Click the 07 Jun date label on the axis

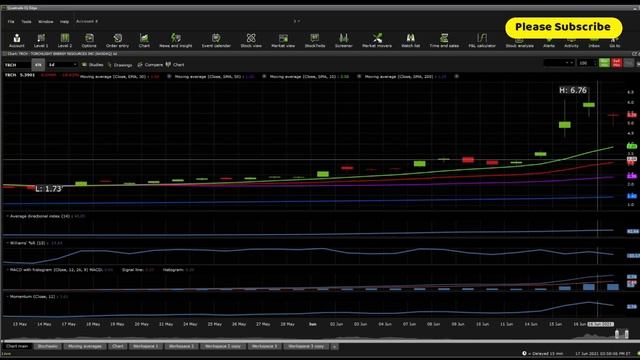click(409, 324)
